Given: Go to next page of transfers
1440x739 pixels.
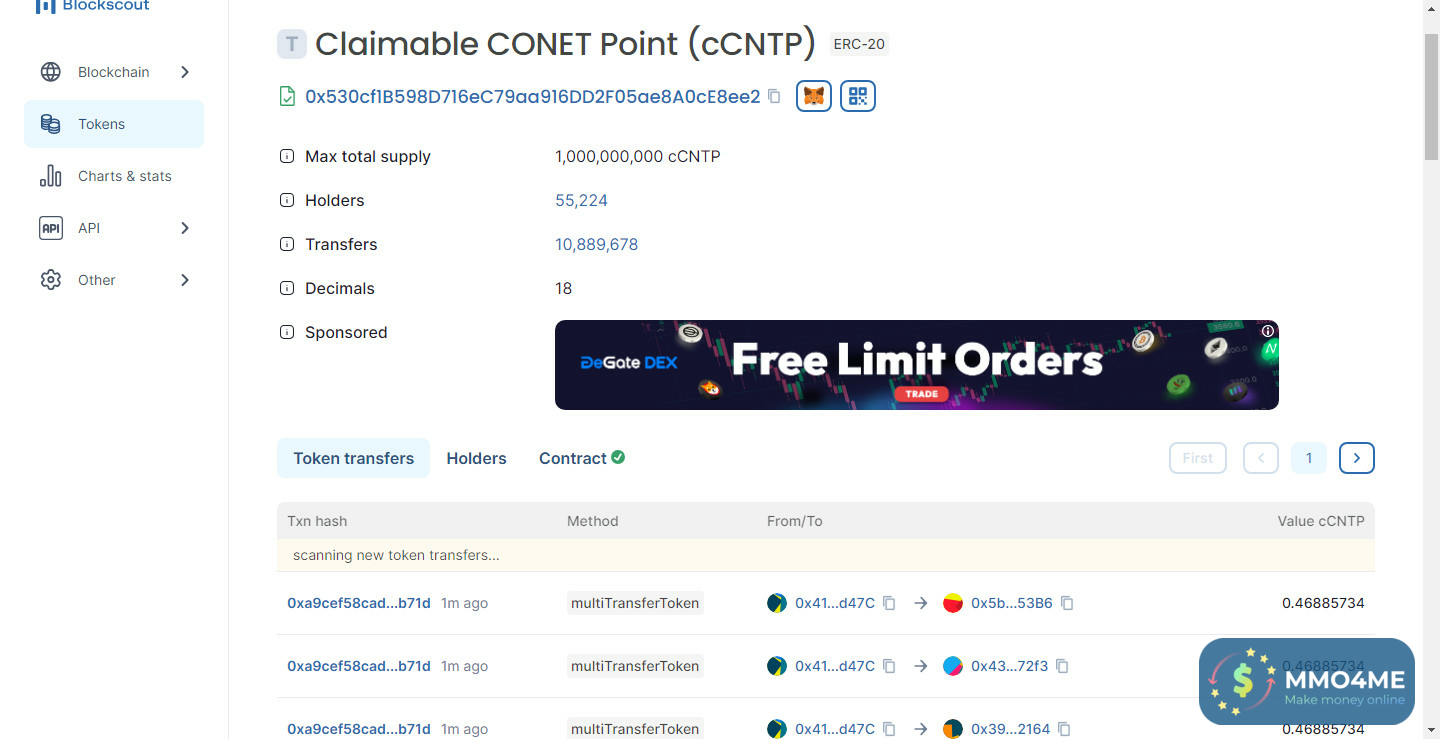Looking at the screenshot, I should point(1357,458).
